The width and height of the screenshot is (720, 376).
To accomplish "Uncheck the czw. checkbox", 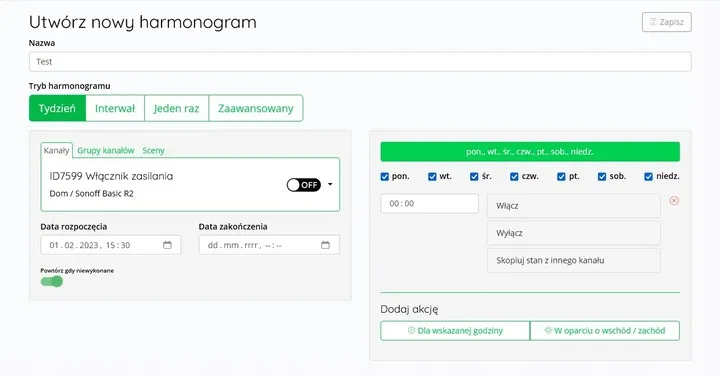I will click(514, 177).
